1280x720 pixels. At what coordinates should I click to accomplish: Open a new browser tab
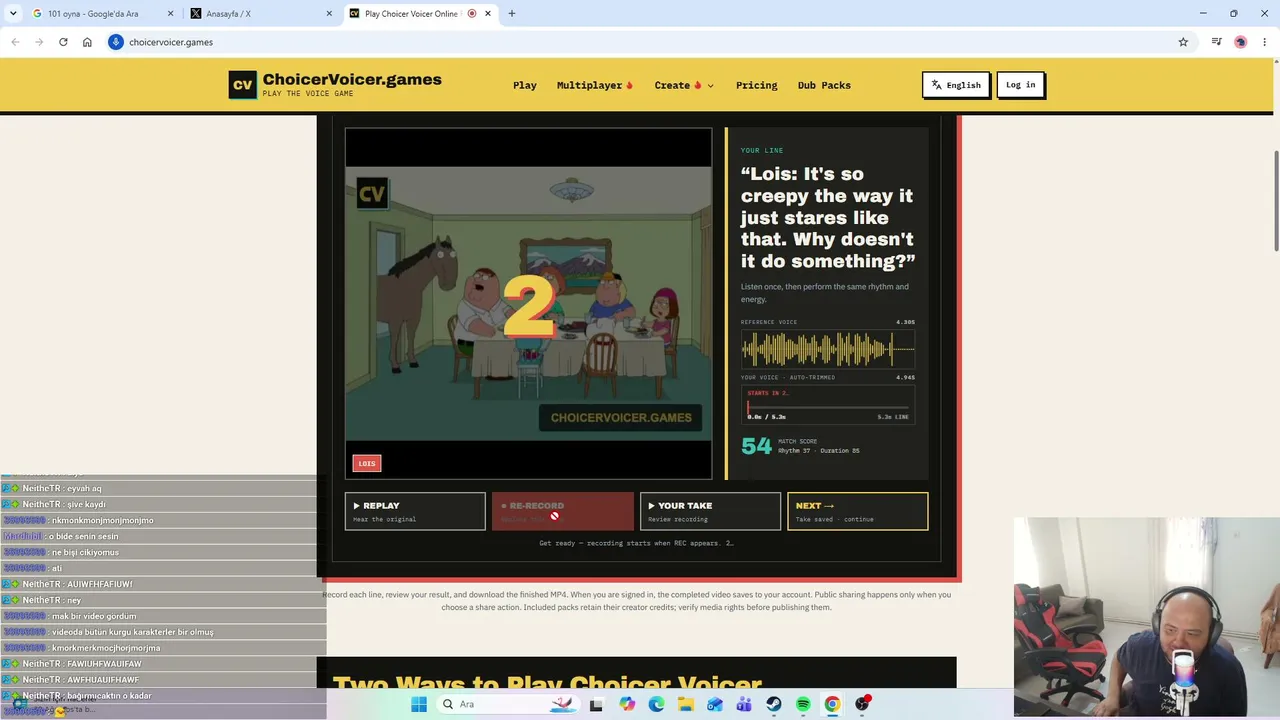point(512,14)
